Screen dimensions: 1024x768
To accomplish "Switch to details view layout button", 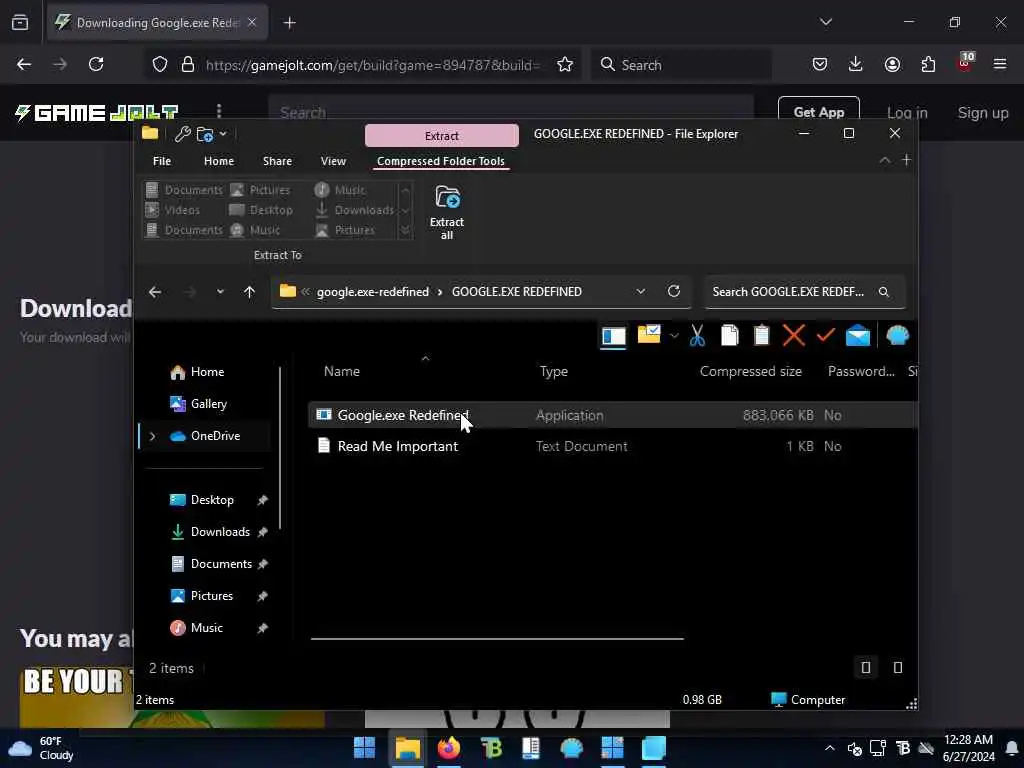I will pos(866,667).
